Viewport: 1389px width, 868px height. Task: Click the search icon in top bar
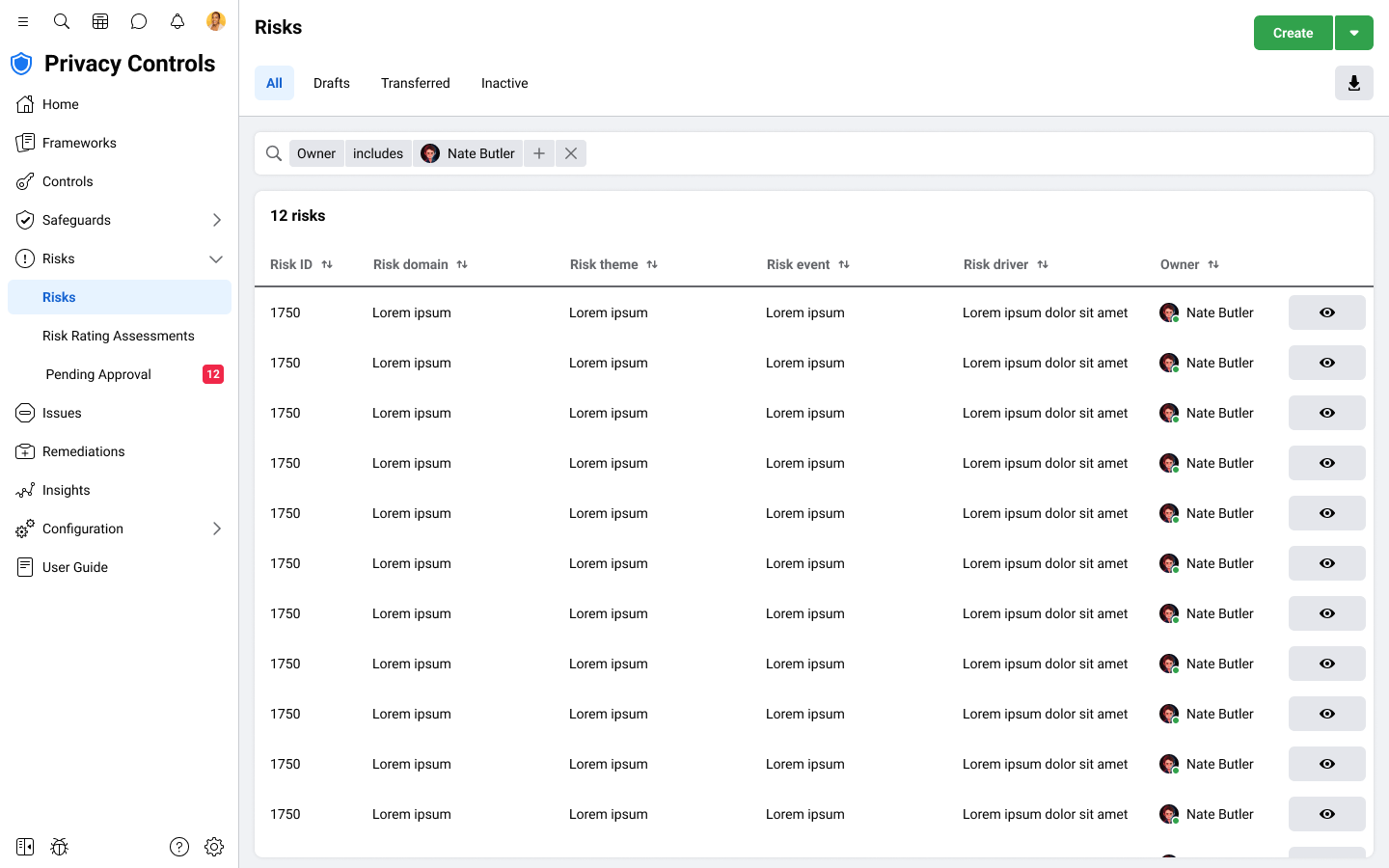click(62, 21)
